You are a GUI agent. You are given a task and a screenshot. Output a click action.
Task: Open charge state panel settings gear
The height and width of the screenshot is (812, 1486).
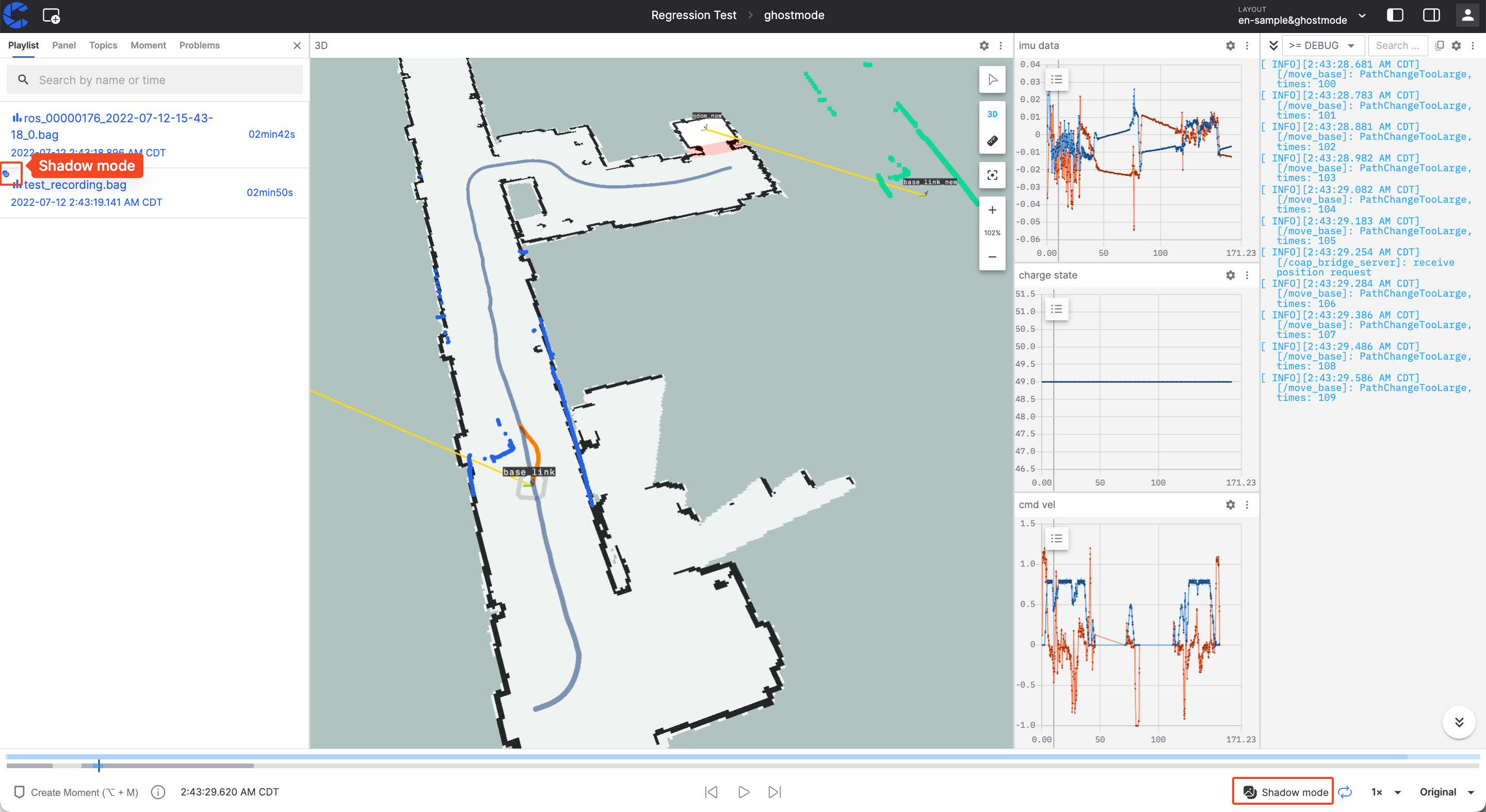tap(1230, 275)
